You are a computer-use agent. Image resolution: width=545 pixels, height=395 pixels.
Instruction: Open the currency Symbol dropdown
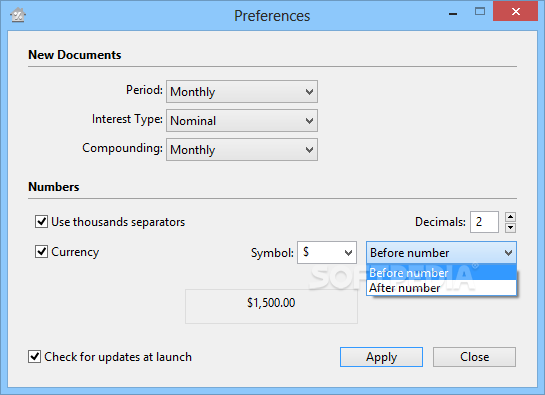(x=327, y=252)
